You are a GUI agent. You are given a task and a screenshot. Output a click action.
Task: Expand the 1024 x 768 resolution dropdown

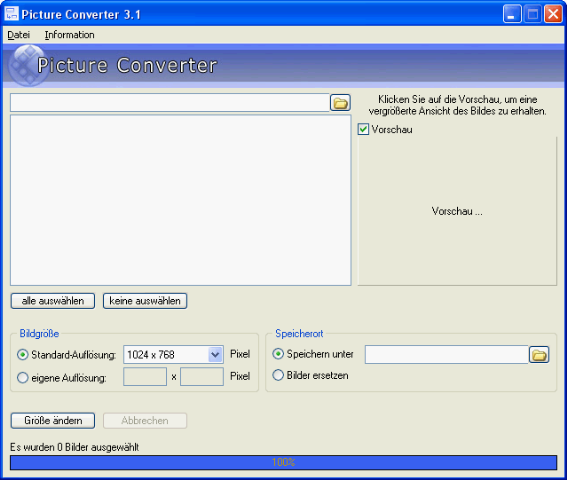pyautogui.click(x=215, y=354)
